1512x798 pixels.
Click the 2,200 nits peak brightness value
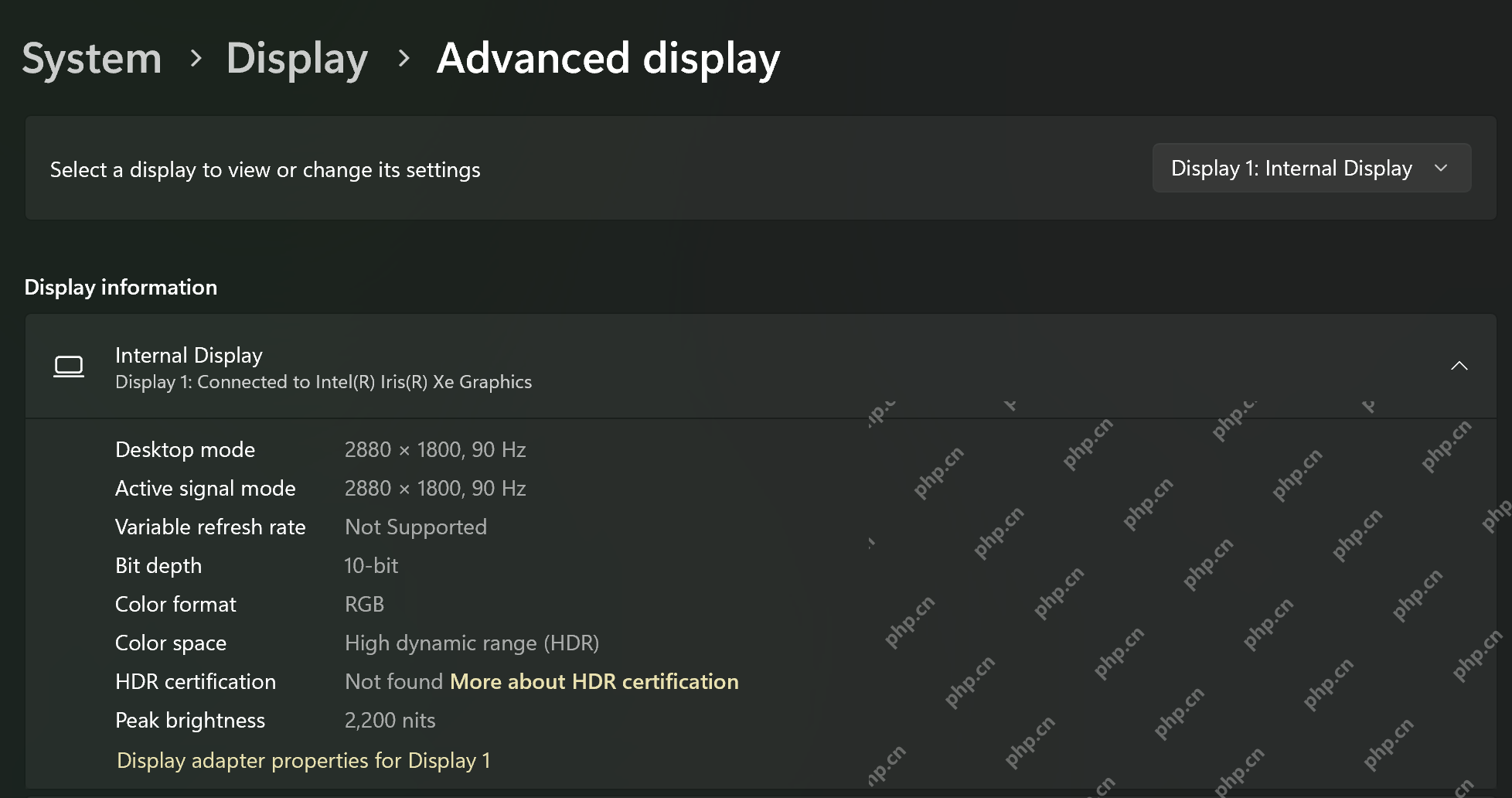pyautogui.click(x=390, y=720)
